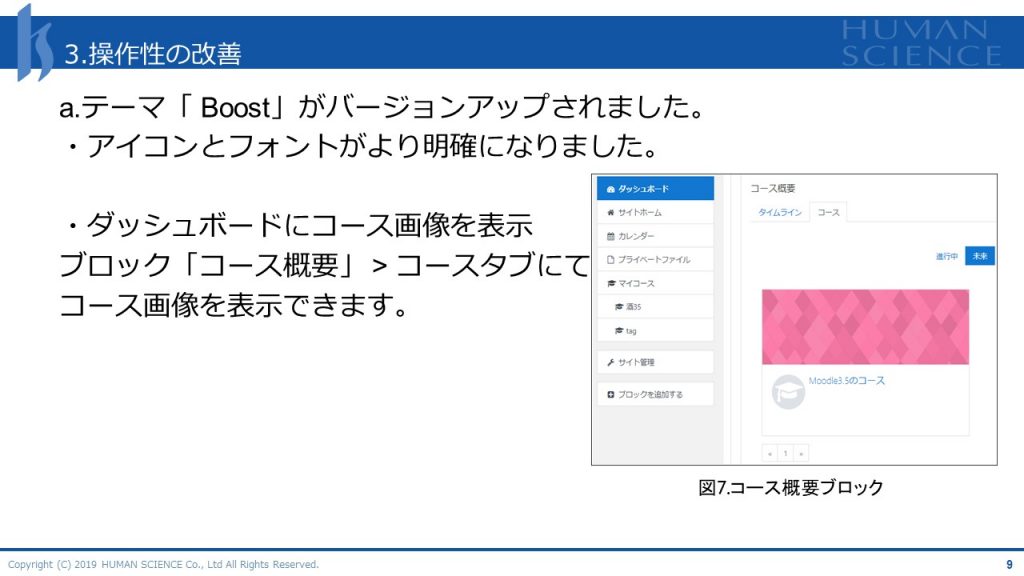1024x576 pixels.
Task: Click the home icon beside サイトホーム
Action: click(611, 213)
